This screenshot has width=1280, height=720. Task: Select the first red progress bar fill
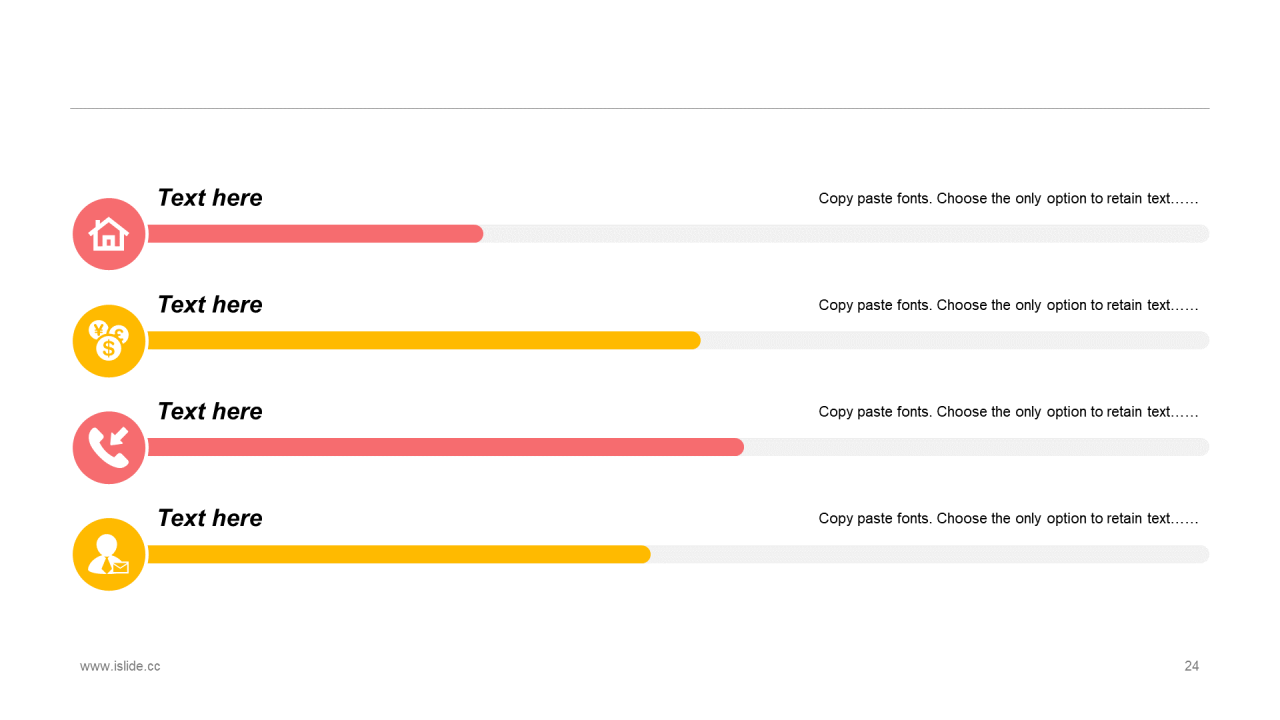tap(315, 234)
